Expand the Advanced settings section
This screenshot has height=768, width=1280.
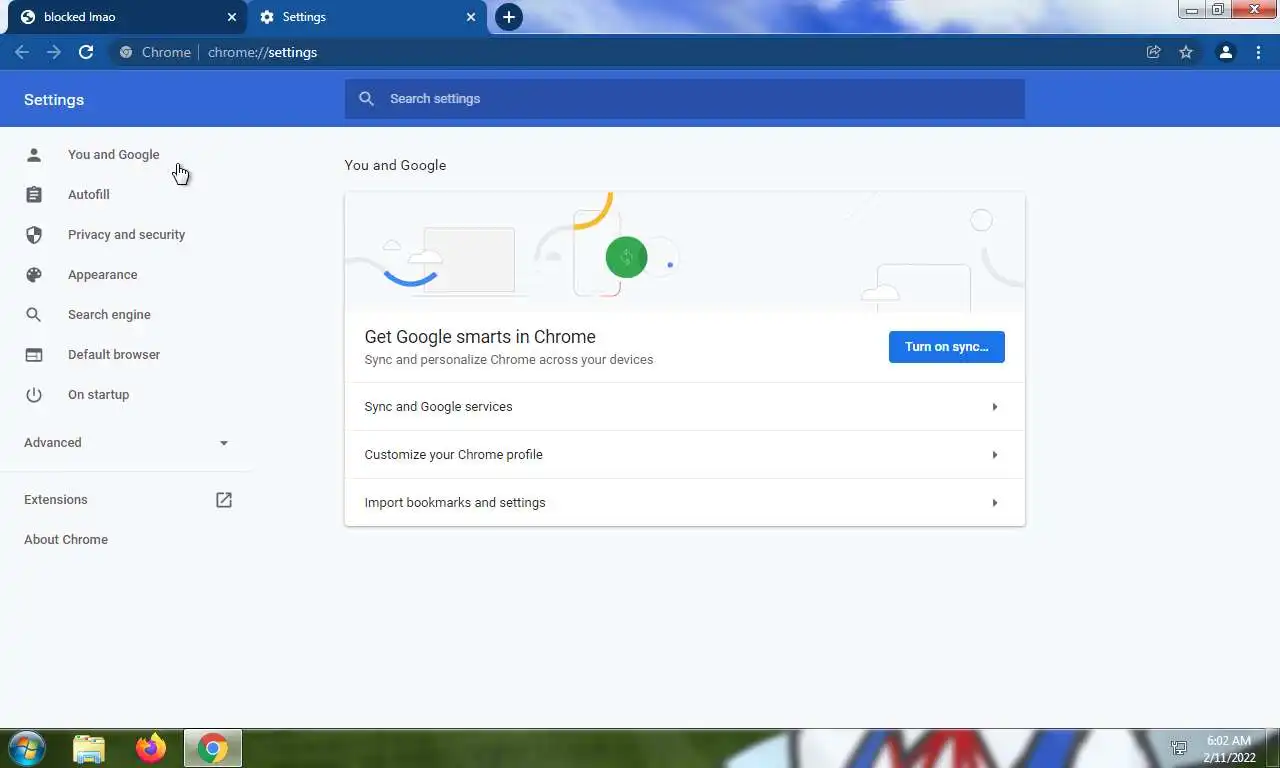pyautogui.click(x=125, y=442)
